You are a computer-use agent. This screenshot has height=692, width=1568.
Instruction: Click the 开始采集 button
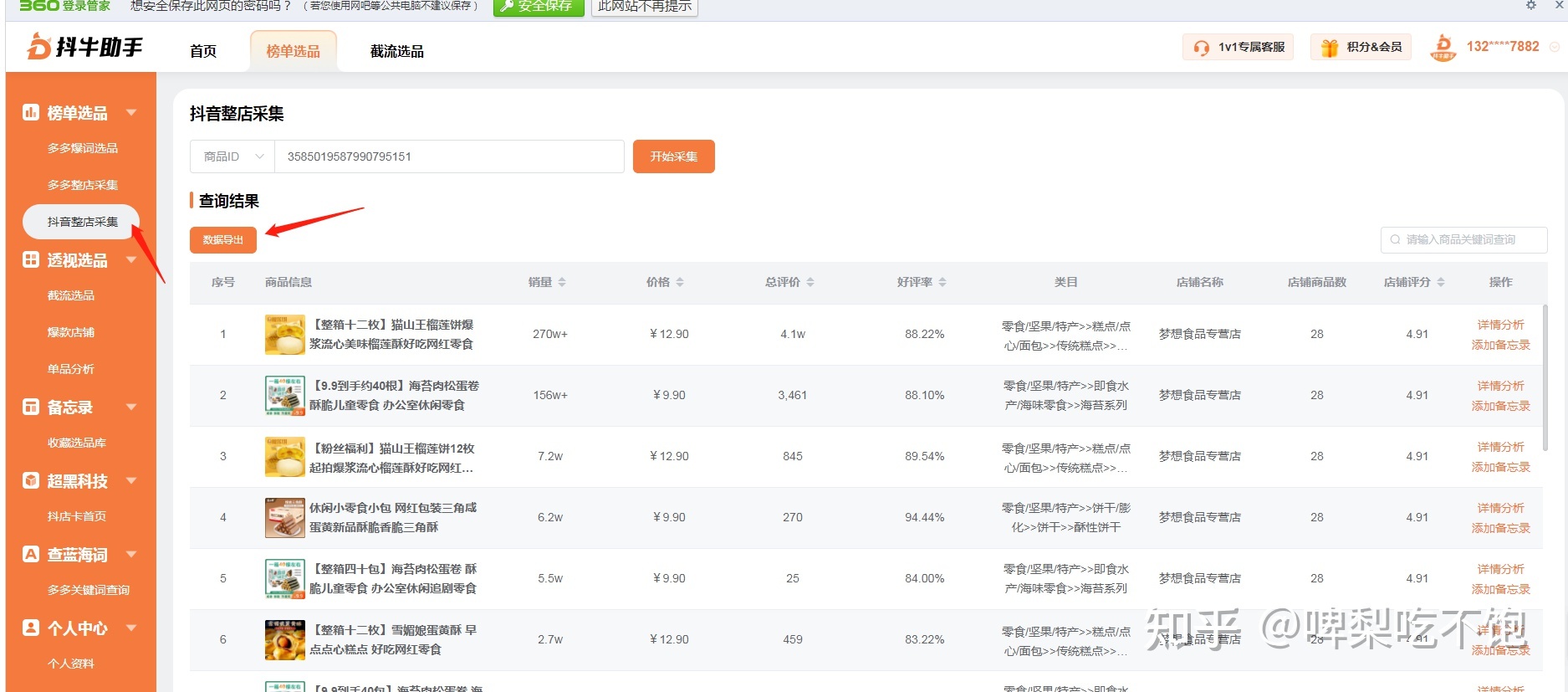[674, 156]
